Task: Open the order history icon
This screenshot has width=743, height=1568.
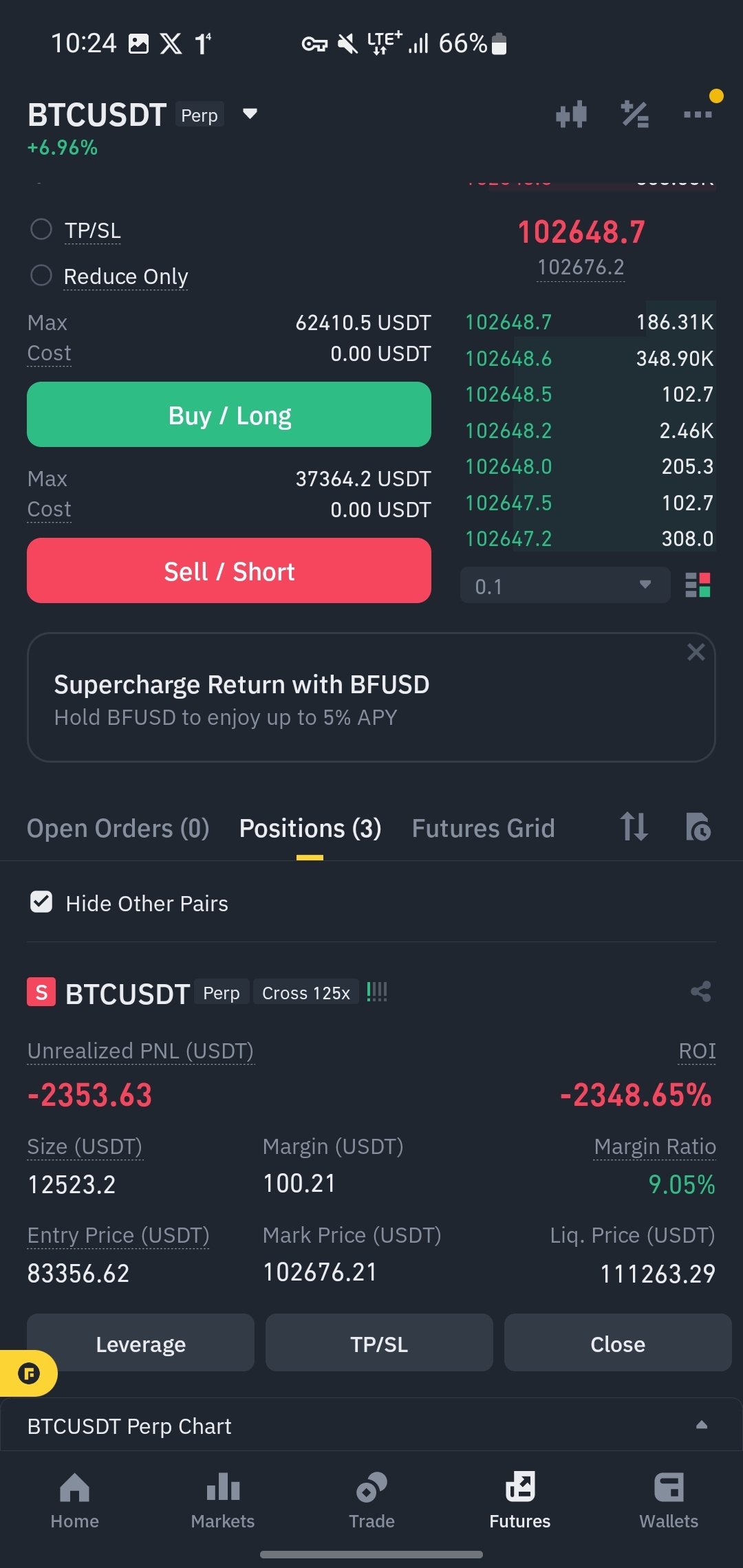Action: click(x=698, y=827)
